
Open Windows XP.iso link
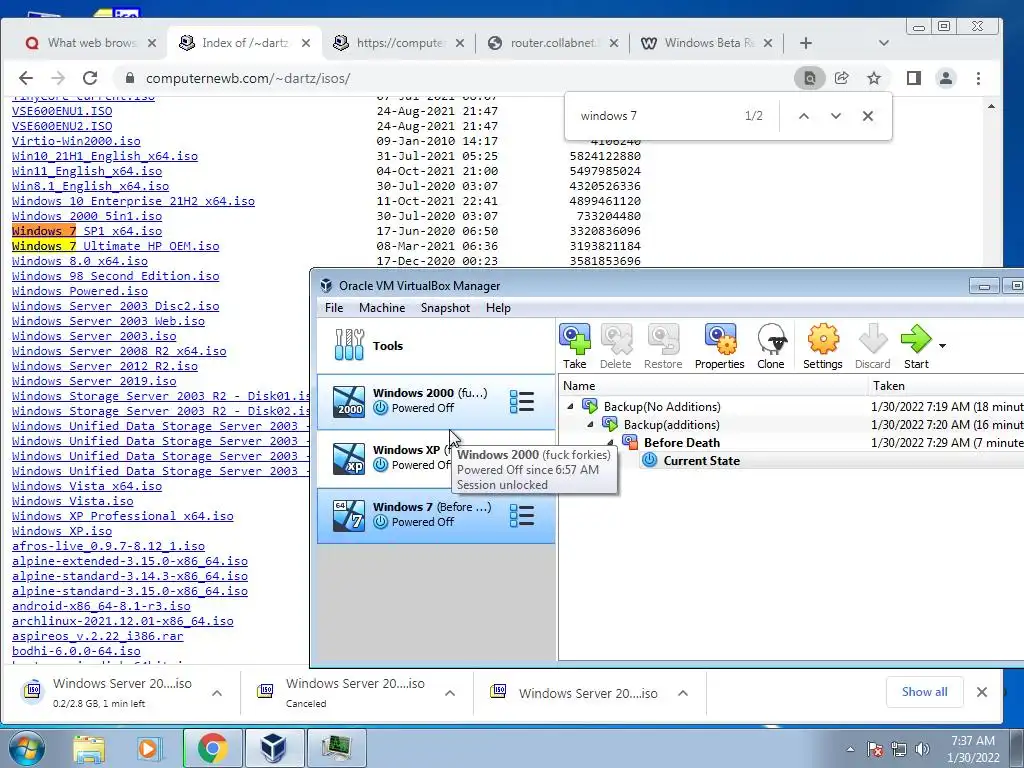tap(62, 532)
